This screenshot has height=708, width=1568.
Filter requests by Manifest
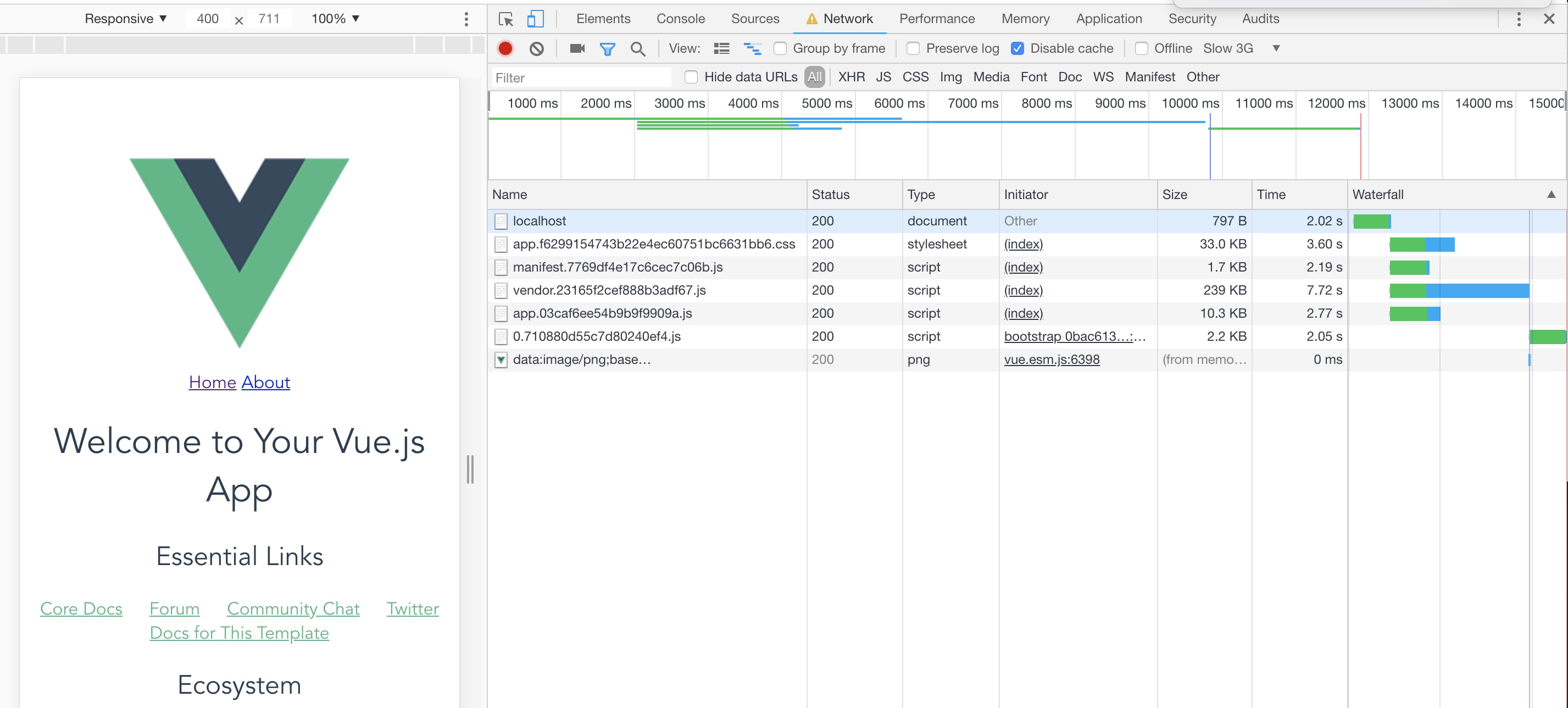1149,77
